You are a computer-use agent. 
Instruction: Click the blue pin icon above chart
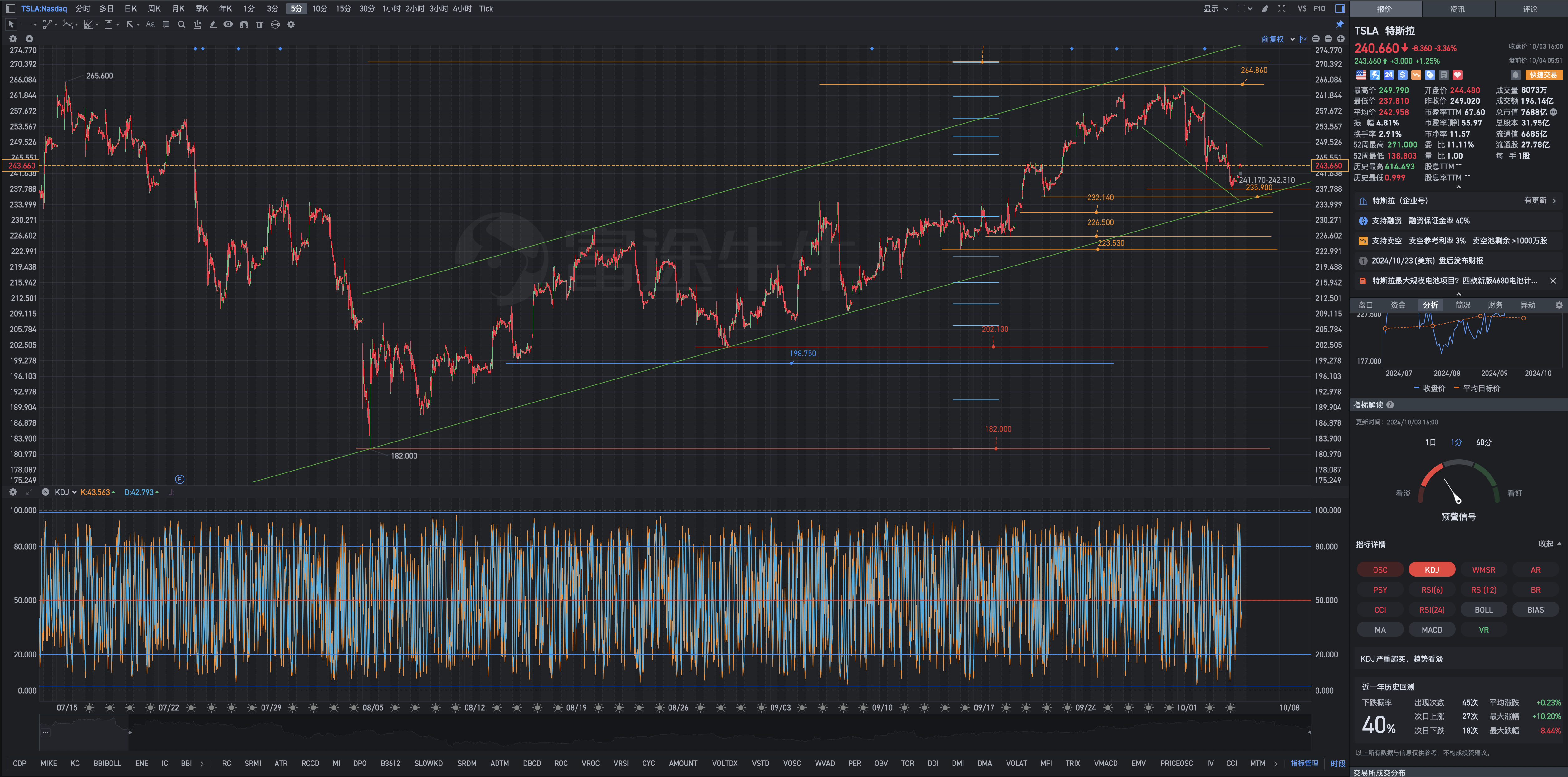1340,24
